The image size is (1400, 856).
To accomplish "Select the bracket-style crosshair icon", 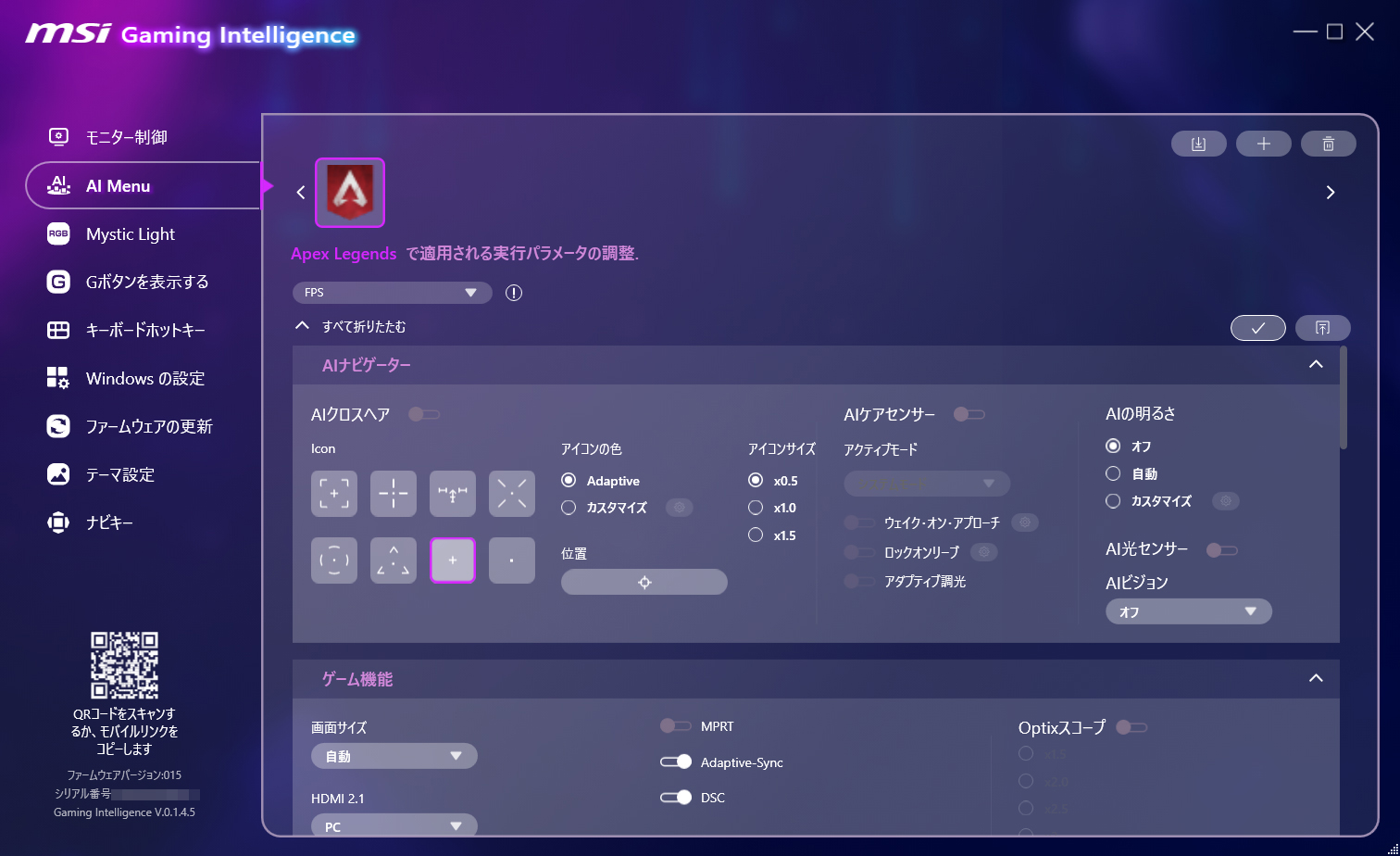I will point(333,493).
